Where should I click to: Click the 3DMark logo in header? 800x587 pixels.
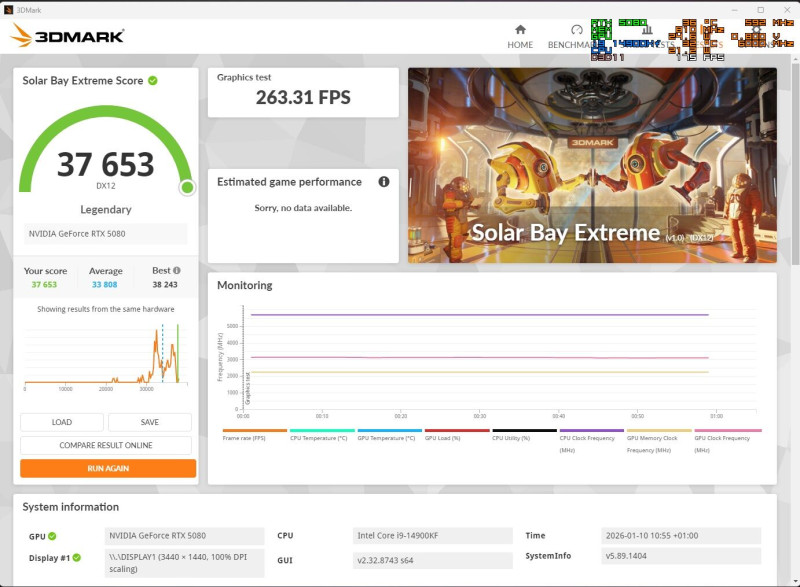(x=67, y=36)
